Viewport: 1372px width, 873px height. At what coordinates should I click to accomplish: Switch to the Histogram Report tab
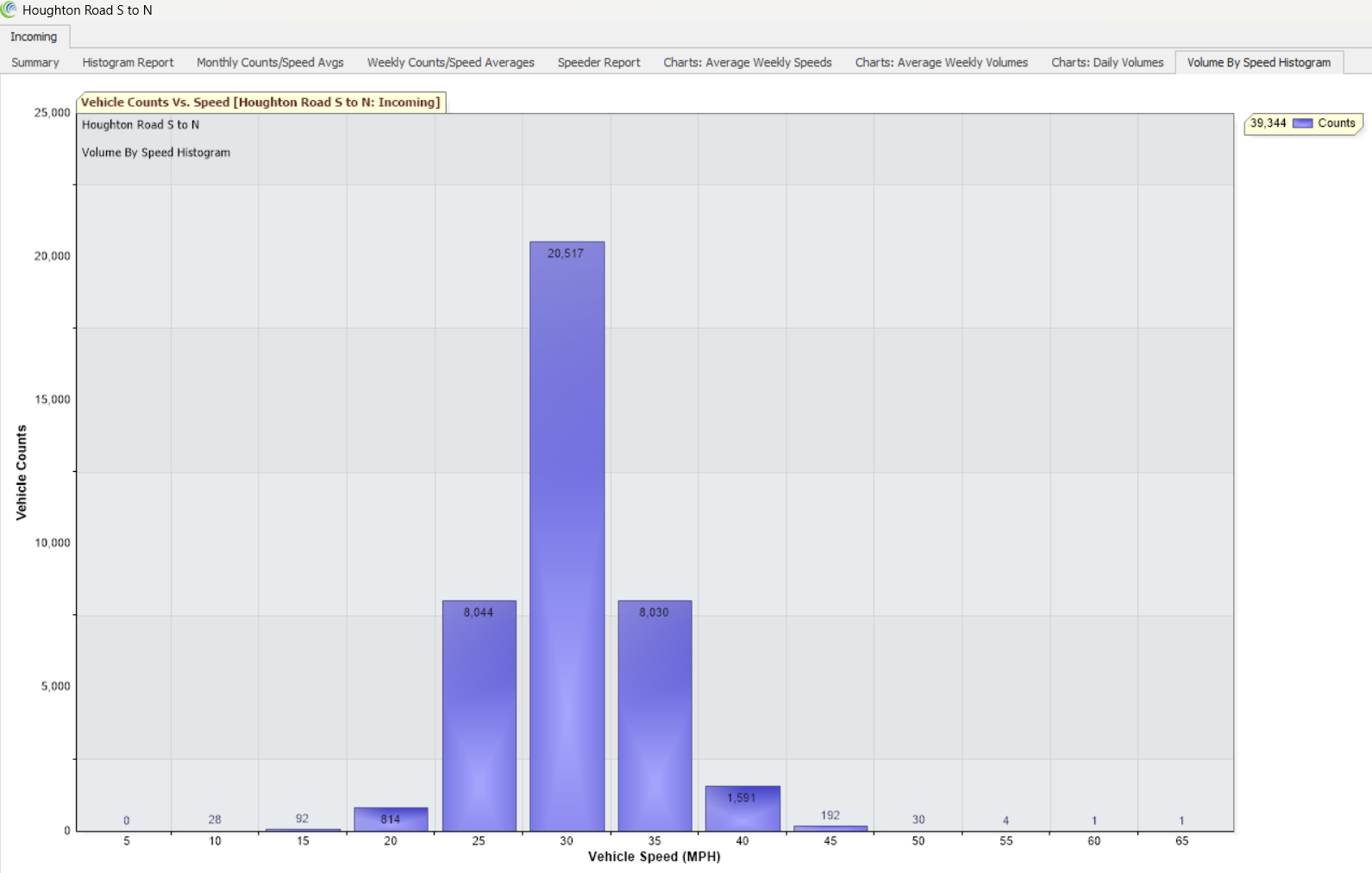[128, 63]
